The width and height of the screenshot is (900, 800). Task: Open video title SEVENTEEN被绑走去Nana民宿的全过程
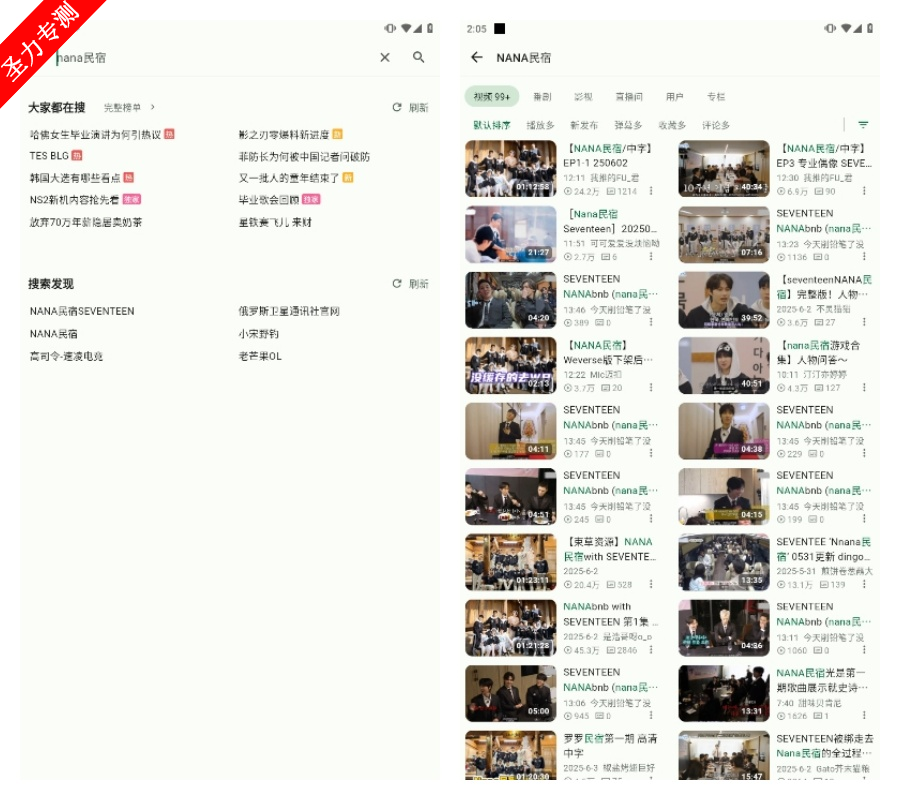pos(825,745)
